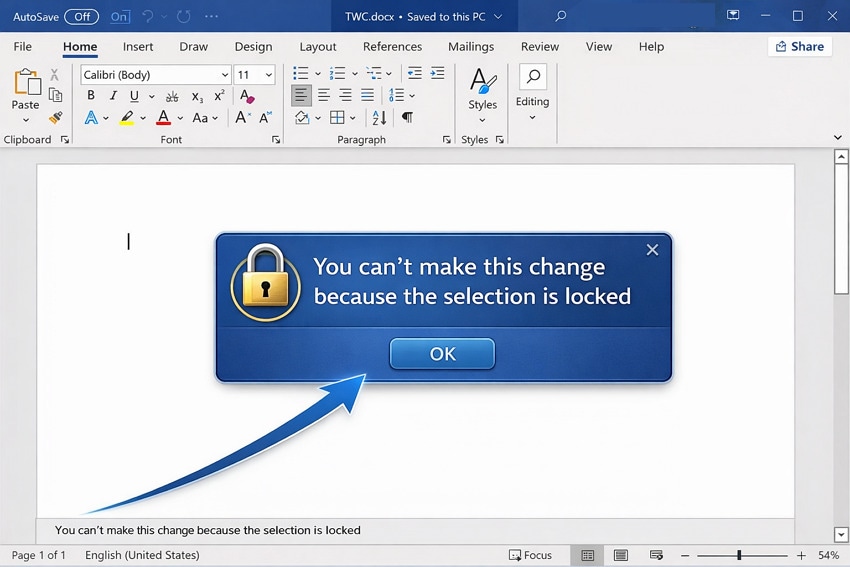Open the Font dialog launcher

(276, 140)
